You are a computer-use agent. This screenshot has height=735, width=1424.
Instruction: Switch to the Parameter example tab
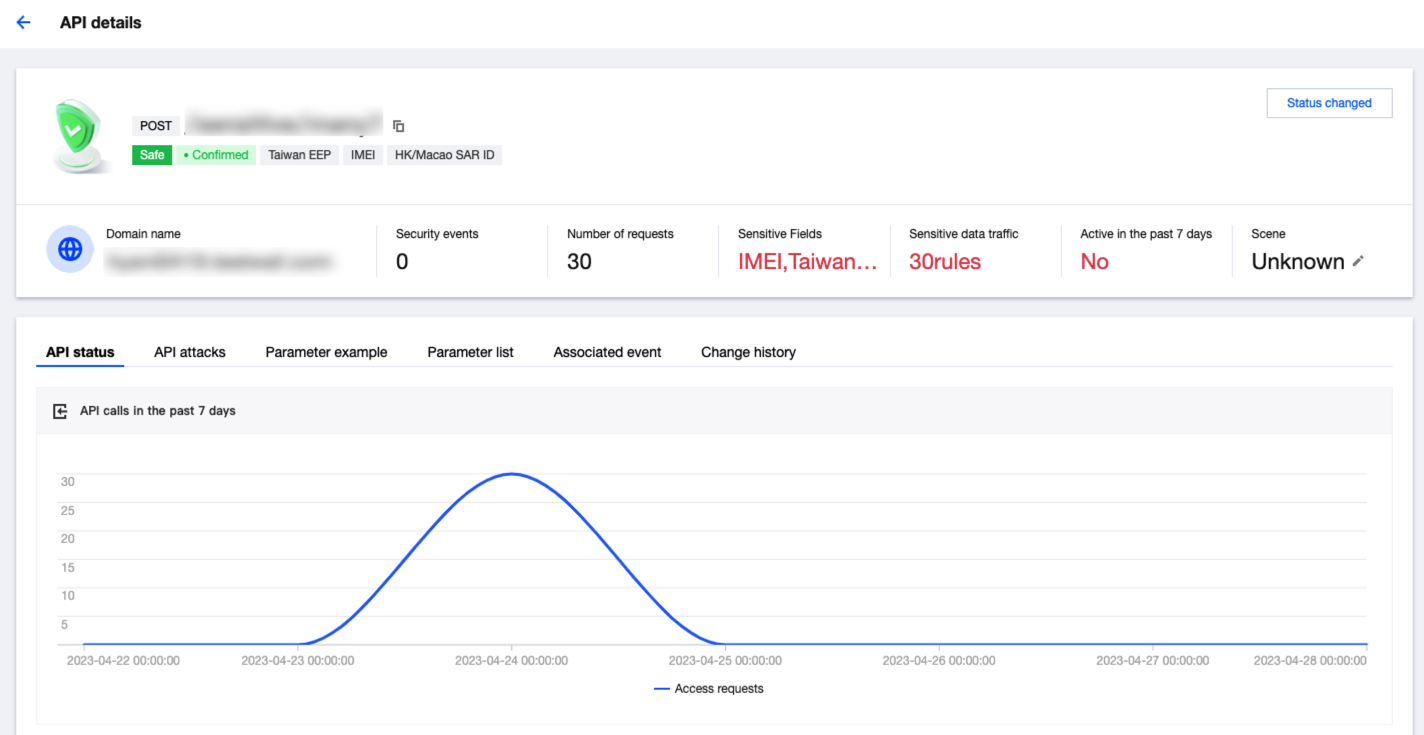(x=326, y=352)
